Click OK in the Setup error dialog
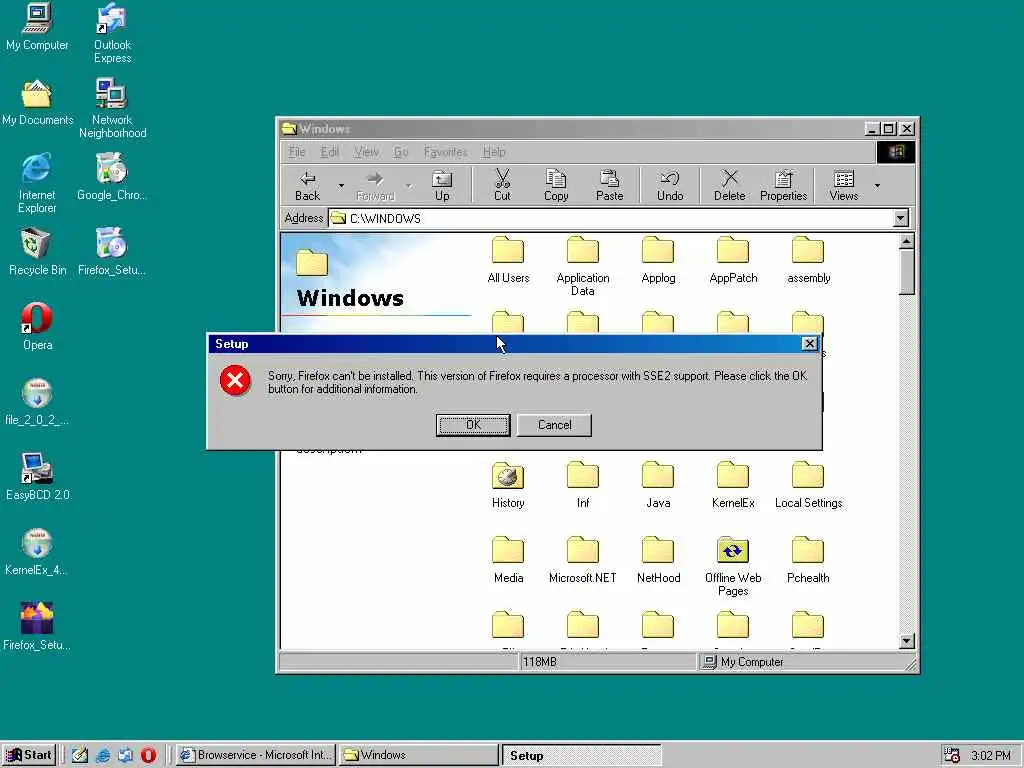The width and height of the screenshot is (1024, 768). coord(473,425)
